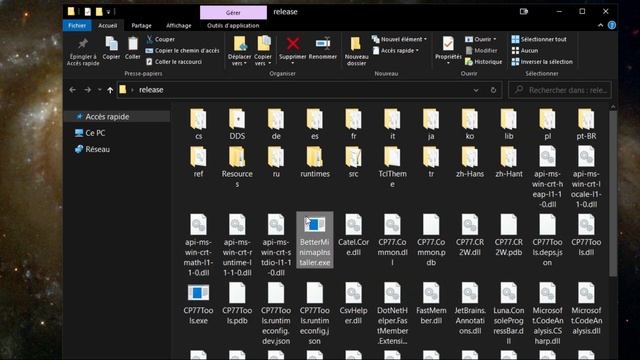The width and height of the screenshot is (640, 360).
Task: Select the JetBrains.Annotations.dll file
Action: click(x=470, y=309)
